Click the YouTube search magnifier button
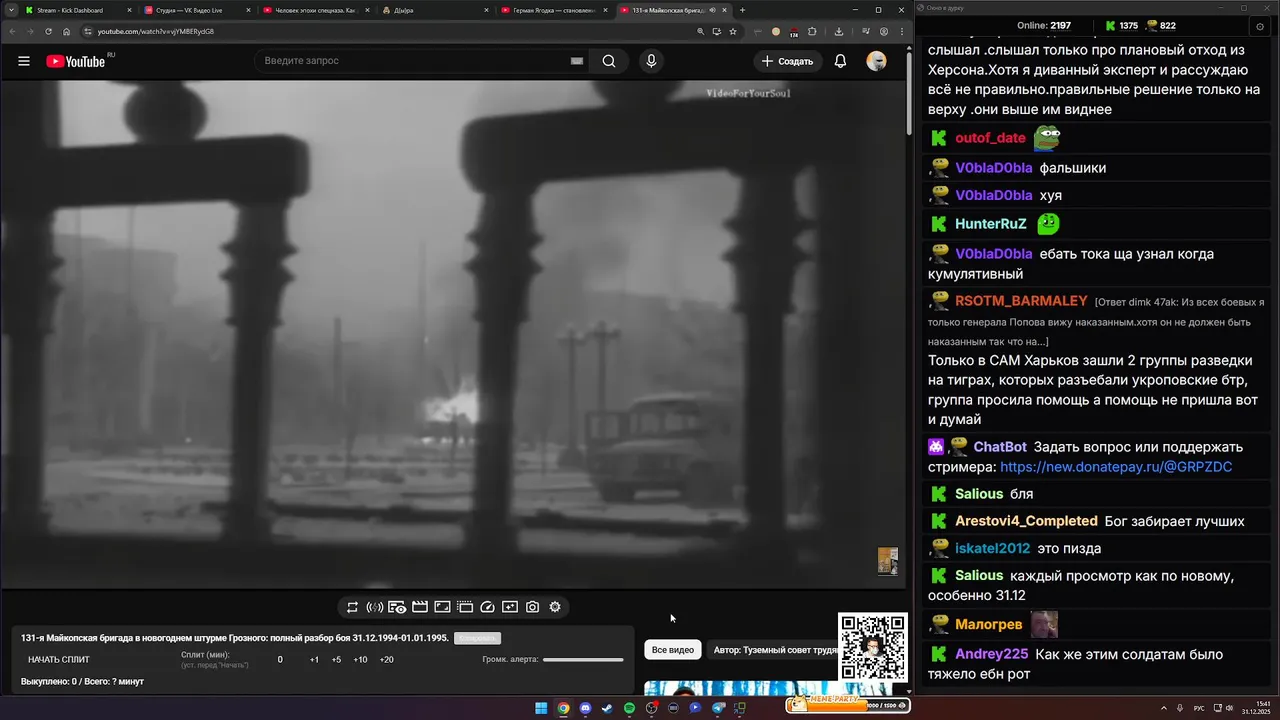1280x720 pixels. [x=609, y=61]
